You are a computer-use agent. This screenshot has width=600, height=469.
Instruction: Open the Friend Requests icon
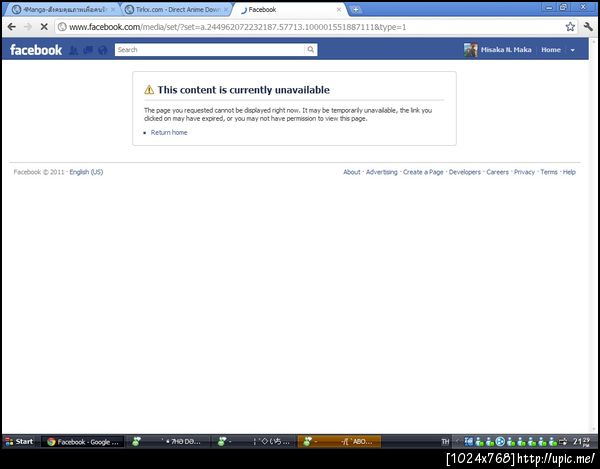click(x=74, y=50)
